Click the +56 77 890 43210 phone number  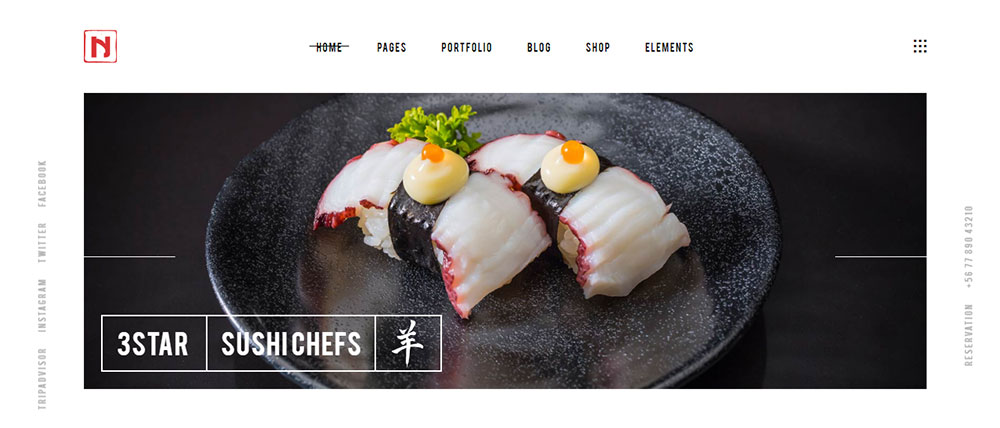[x=969, y=247]
